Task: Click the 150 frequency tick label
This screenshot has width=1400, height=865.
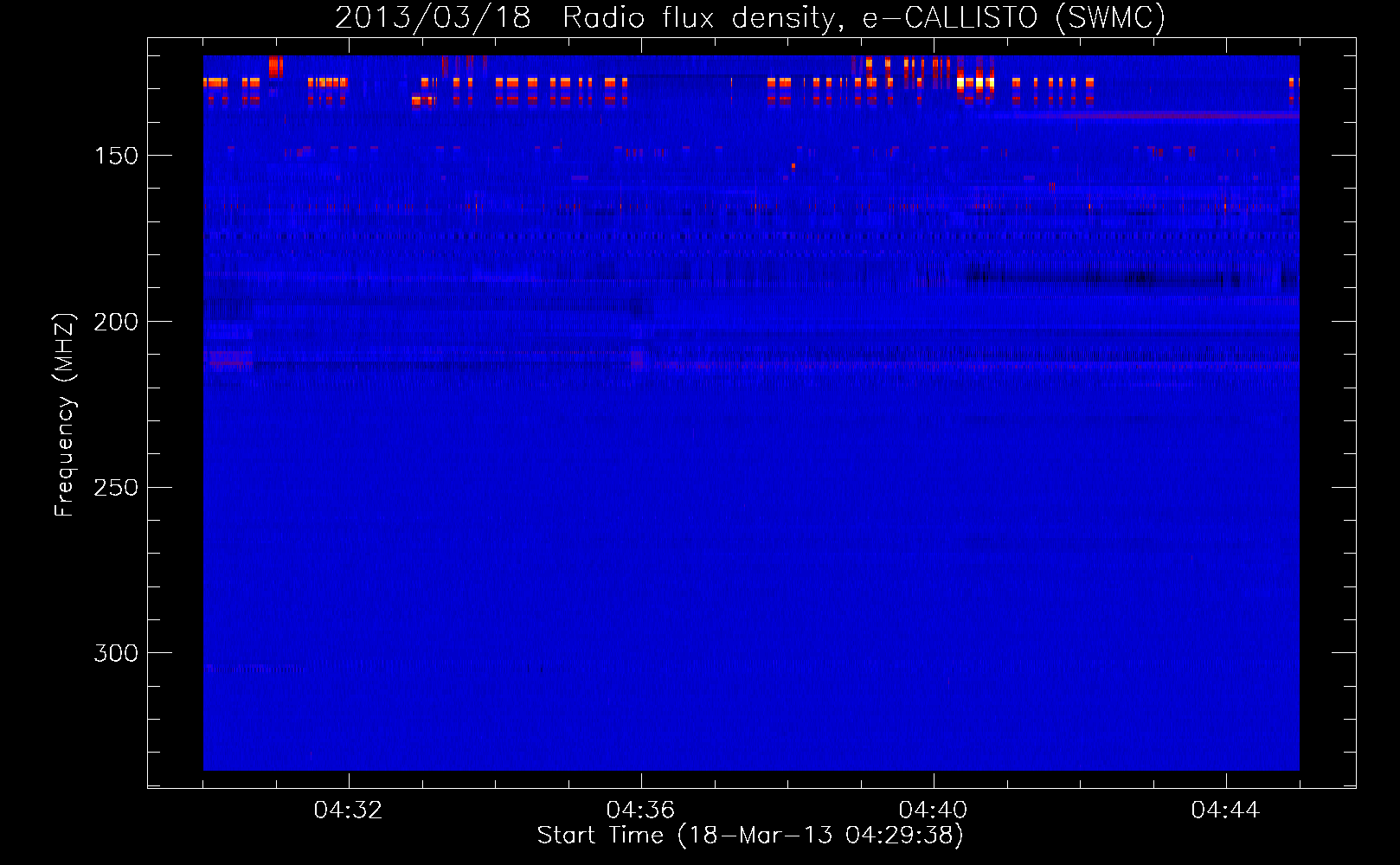Action: click(116, 156)
